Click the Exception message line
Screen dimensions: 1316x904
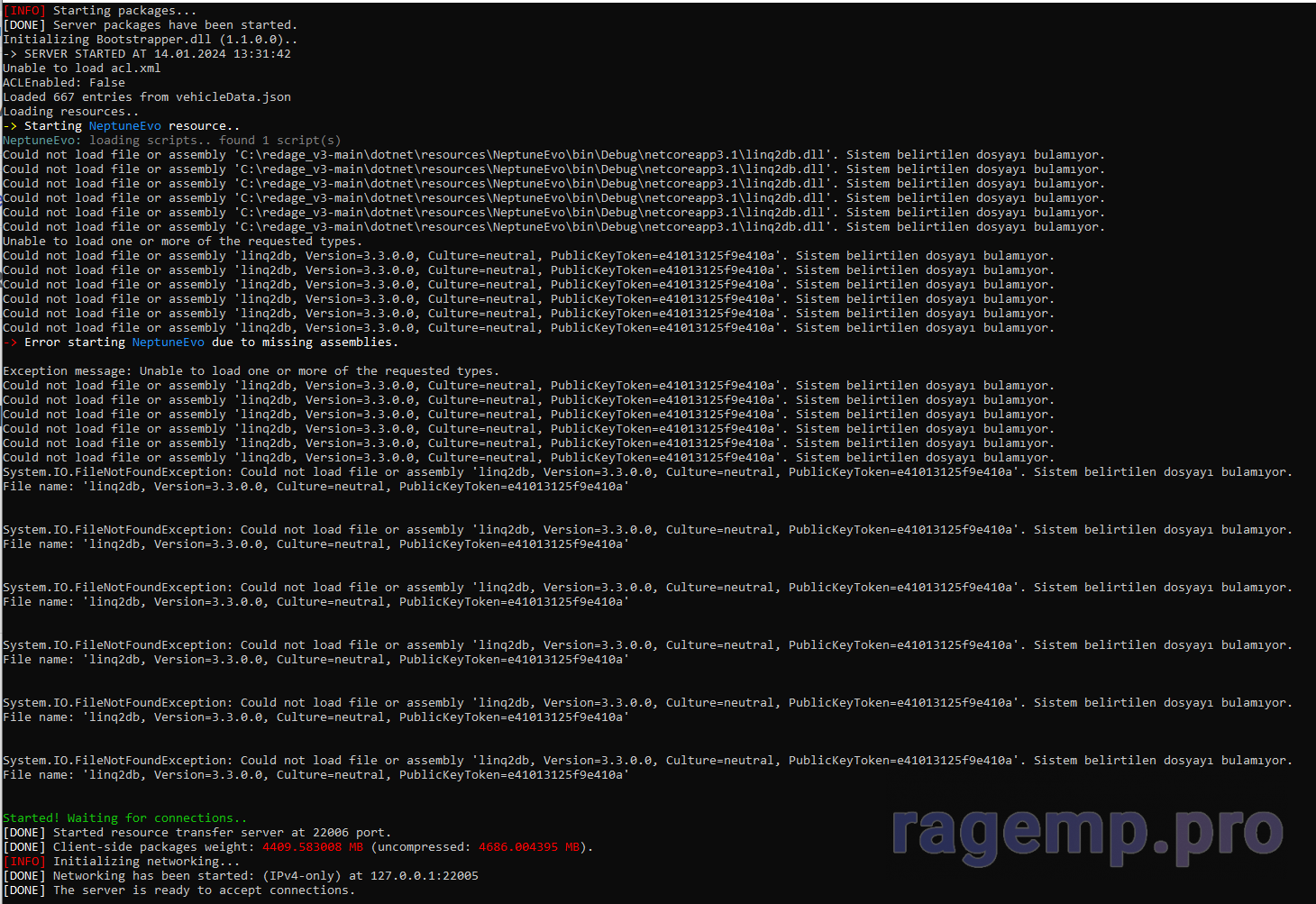pos(251,371)
